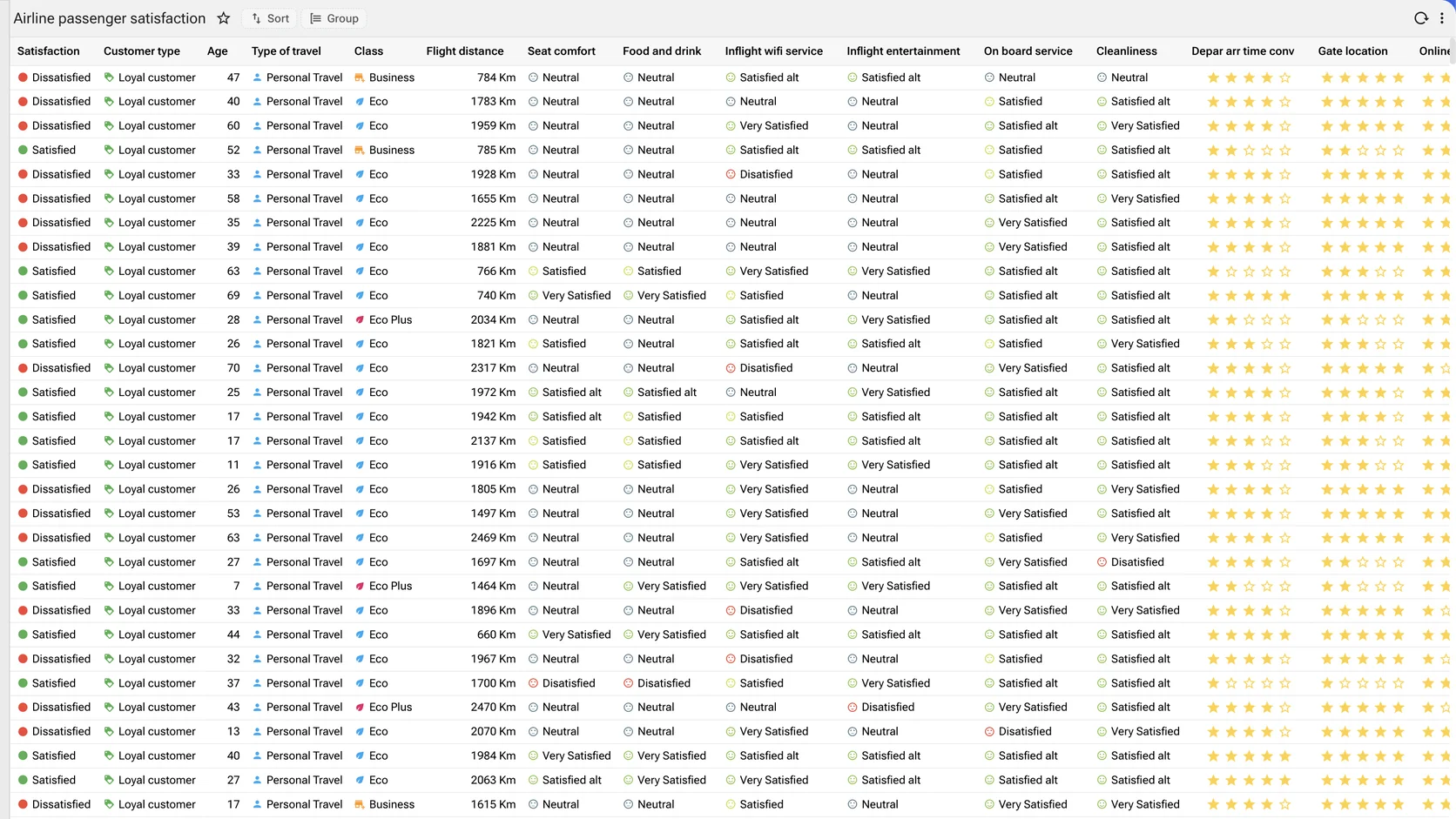Click the Cleanliness column header
Viewport: 1456px width, 819px height.
(1127, 51)
